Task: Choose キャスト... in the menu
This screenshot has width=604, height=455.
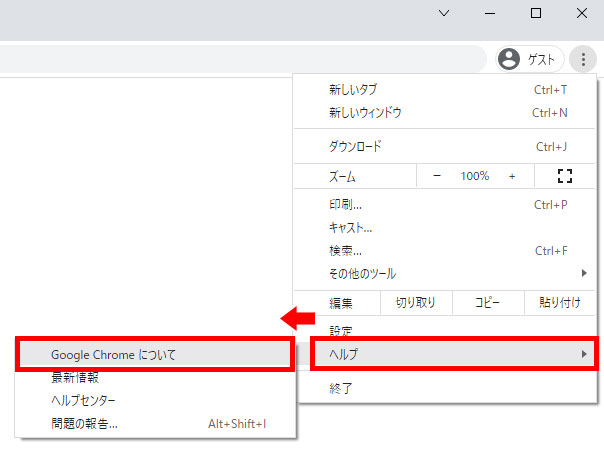Action: (x=444, y=228)
